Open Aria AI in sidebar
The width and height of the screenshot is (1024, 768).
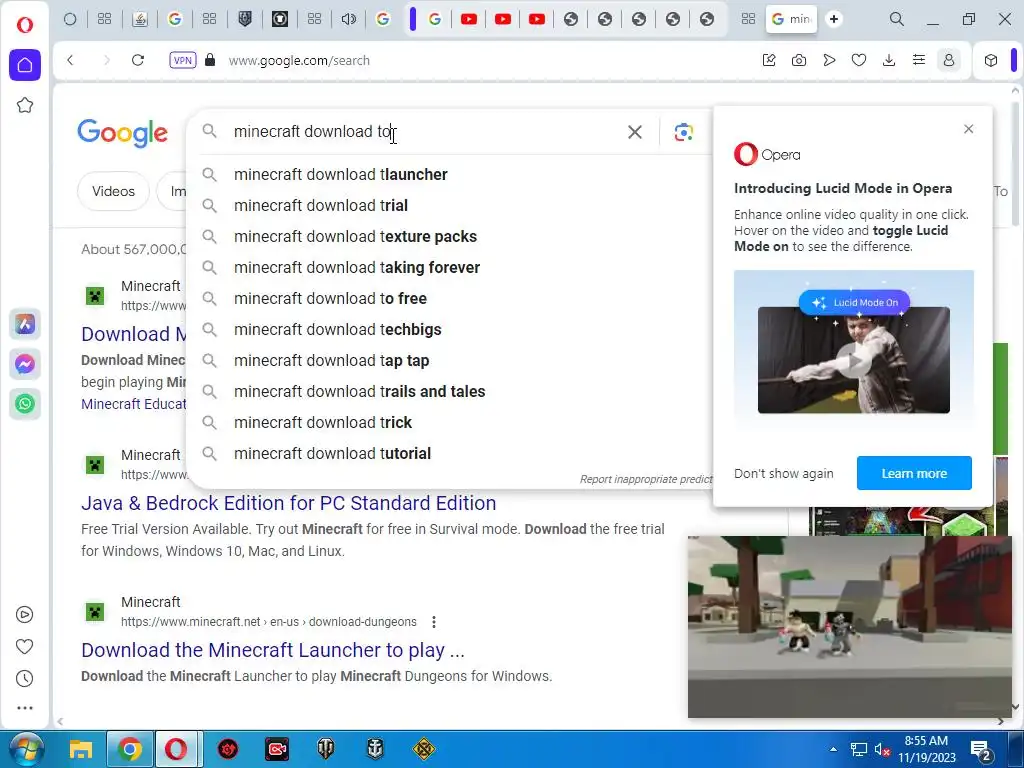pyautogui.click(x=25, y=324)
